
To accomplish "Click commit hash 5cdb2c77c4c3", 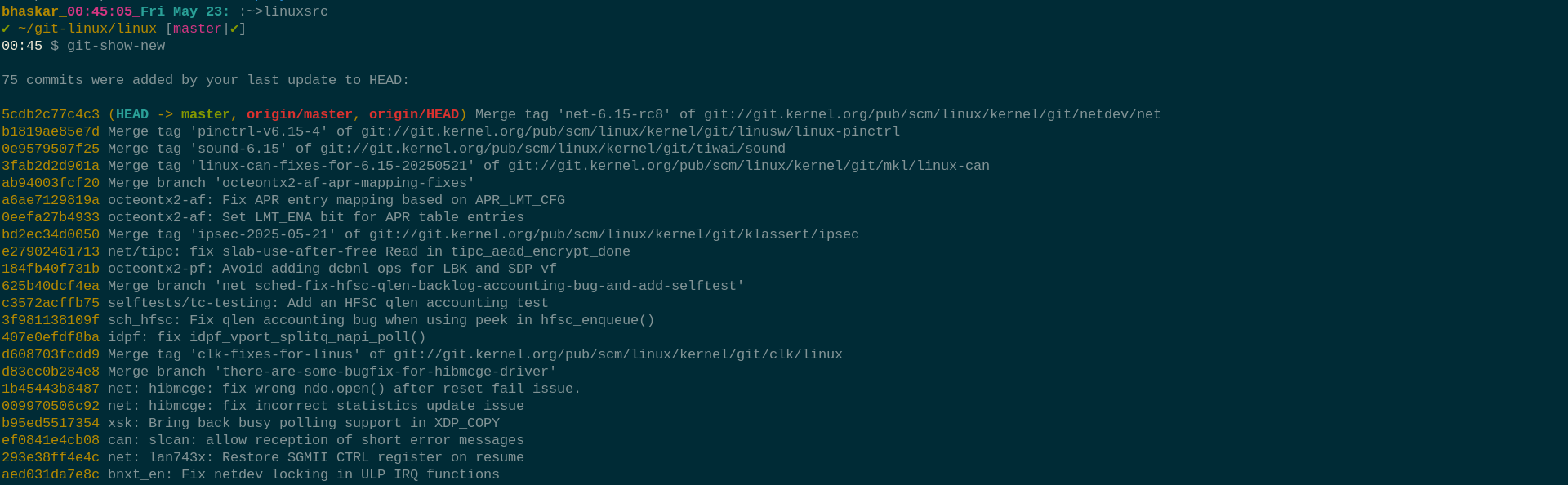I will tap(51, 114).
